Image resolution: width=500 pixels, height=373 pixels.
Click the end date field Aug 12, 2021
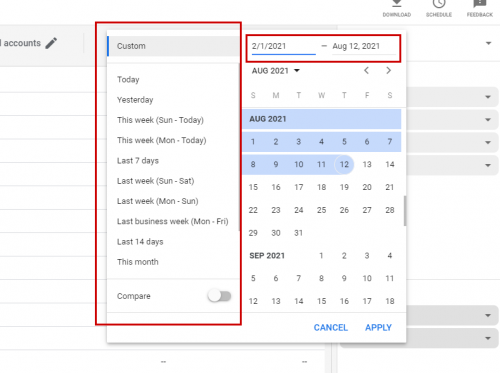click(x=364, y=46)
